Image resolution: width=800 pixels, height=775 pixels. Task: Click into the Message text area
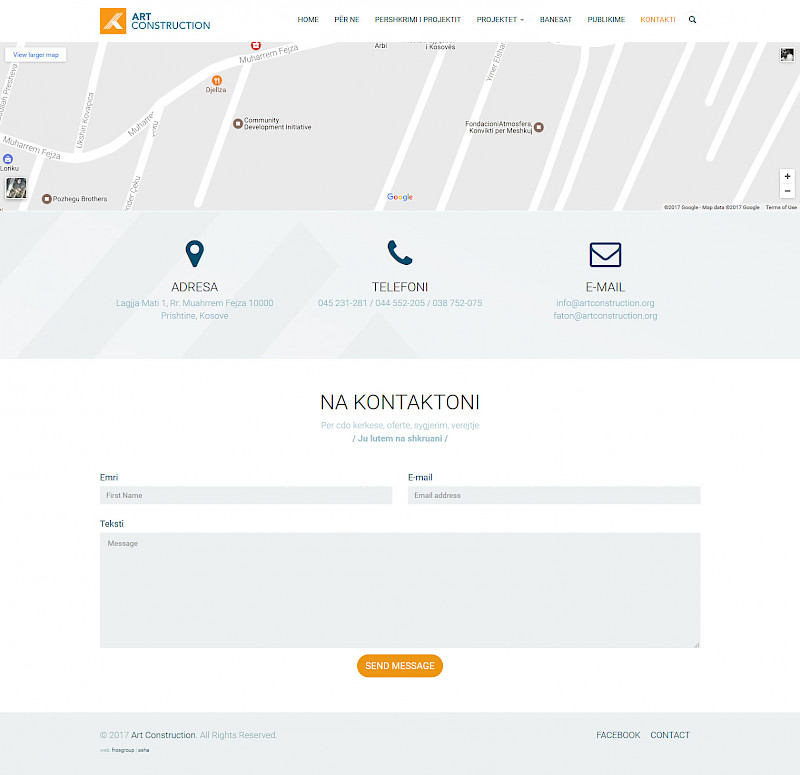pos(400,590)
